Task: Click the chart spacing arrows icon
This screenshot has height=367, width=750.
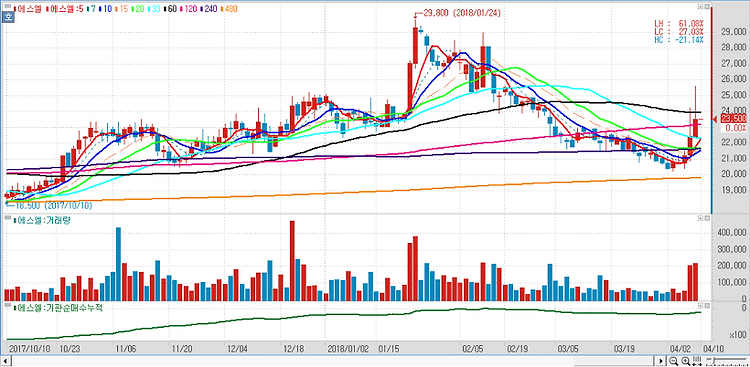Action: point(697,361)
